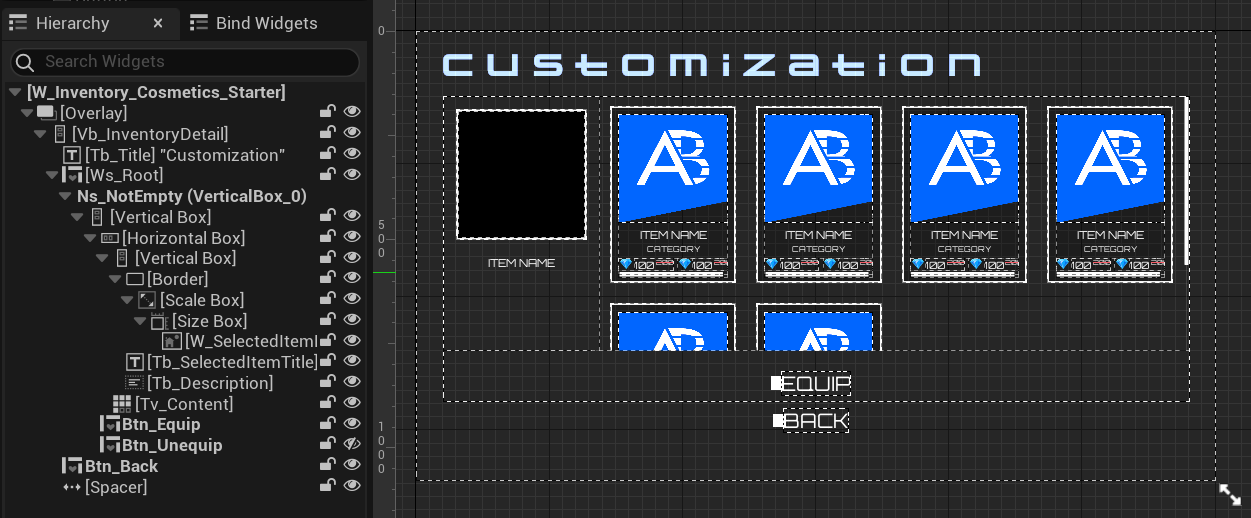Collapse the Ws_Root node
The width and height of the screenshot is (1251, 518).
(x=52, y=176)
